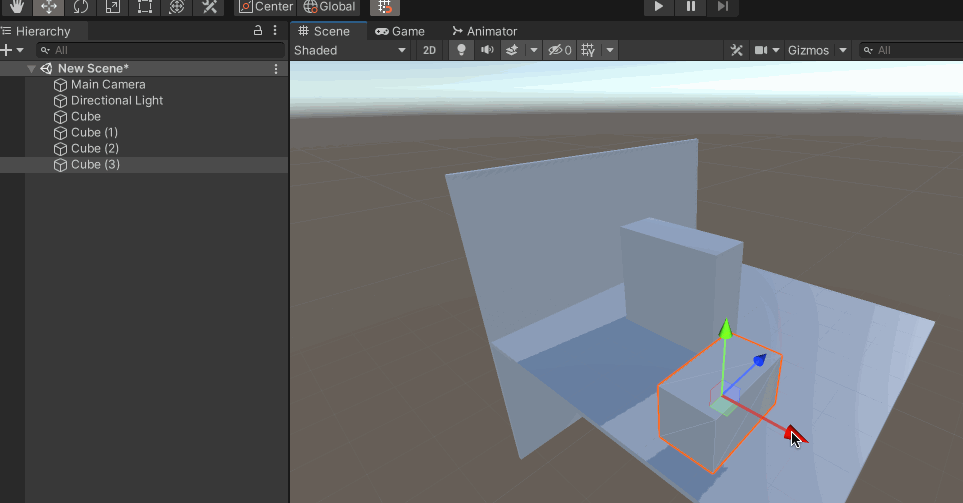Open the Gizmos dropdown arrow
963x503 pixels.
point(843,50)
